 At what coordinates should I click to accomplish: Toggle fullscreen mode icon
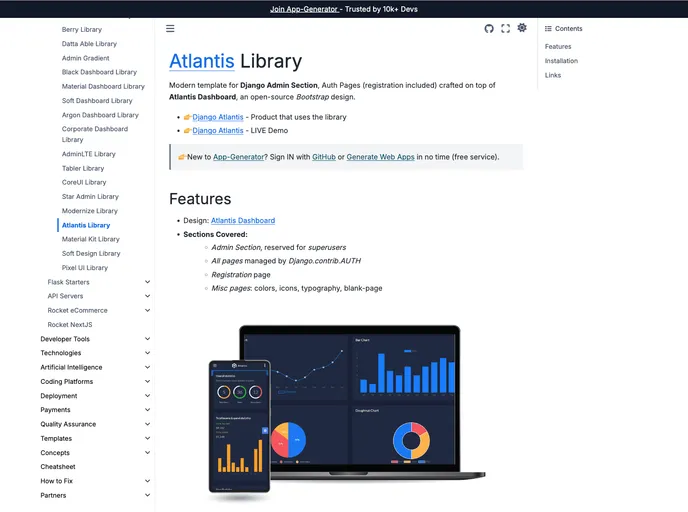click(505, 29)
